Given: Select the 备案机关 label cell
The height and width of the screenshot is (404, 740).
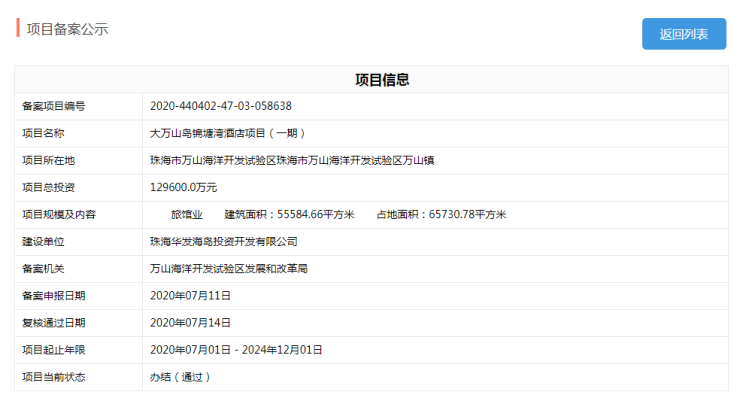Looking at the screenshot, I should coord(78,269).
